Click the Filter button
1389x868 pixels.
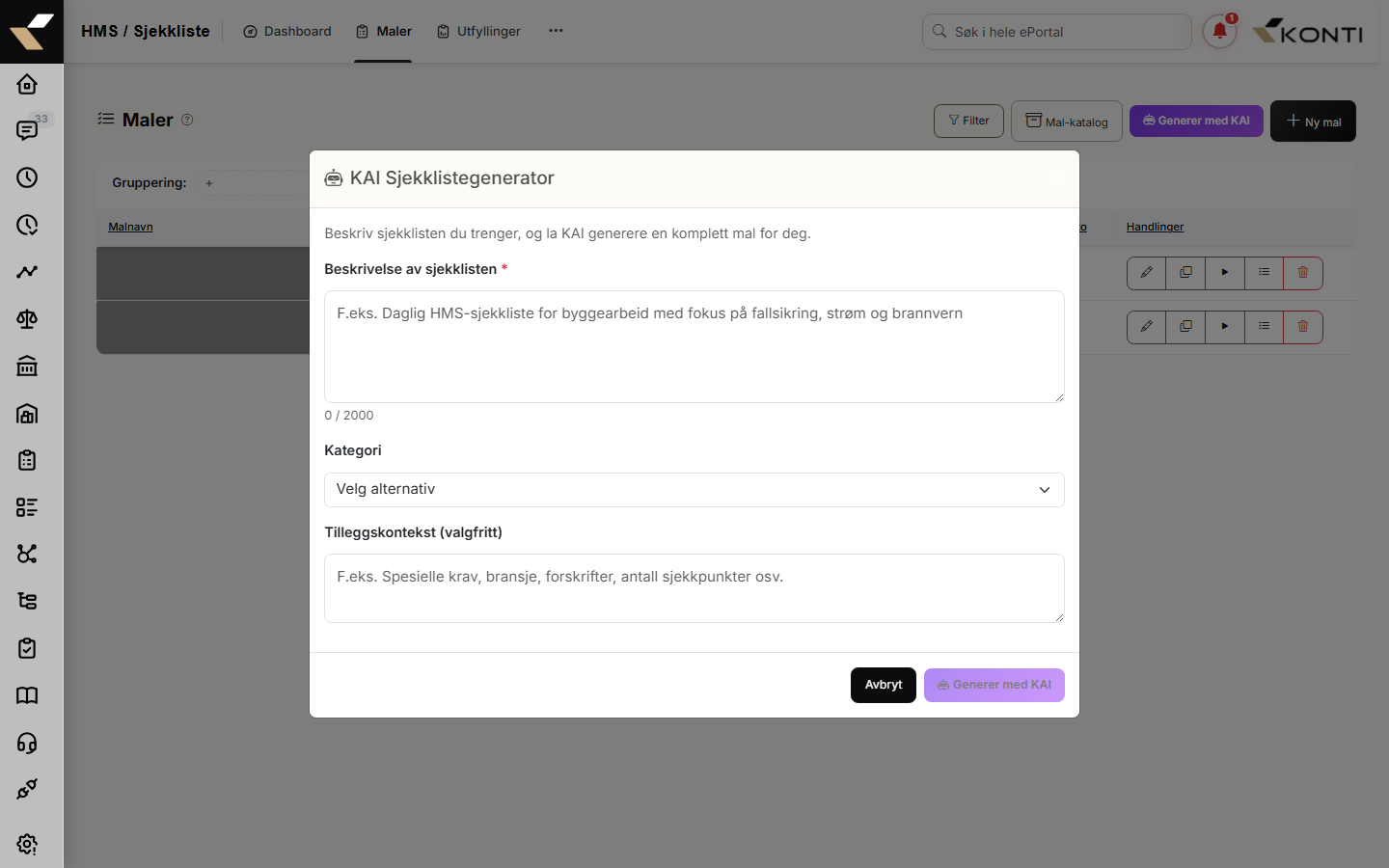(968, 121)
